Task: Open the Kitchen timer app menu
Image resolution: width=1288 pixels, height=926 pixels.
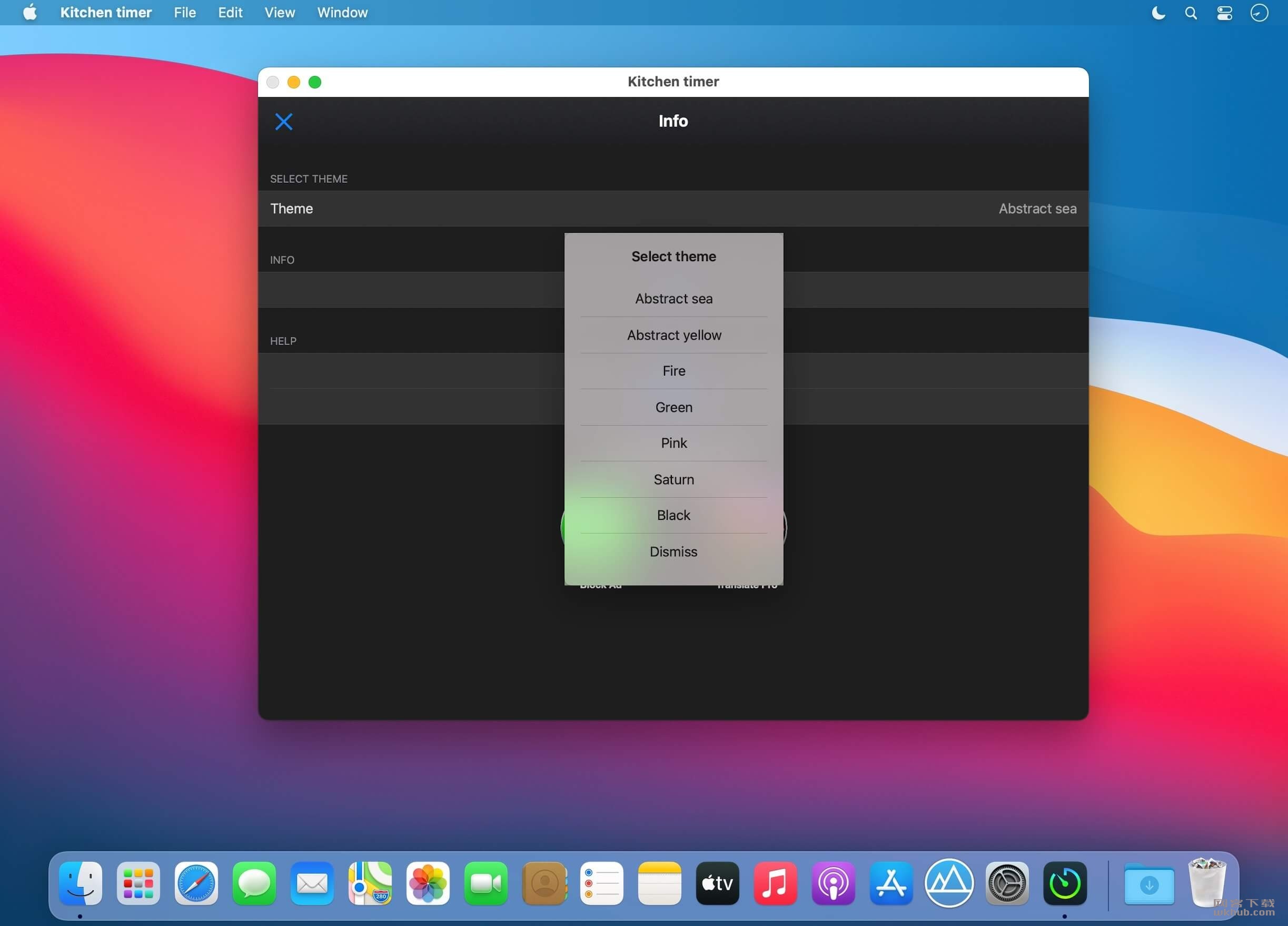Action: [x=106, y=13]
